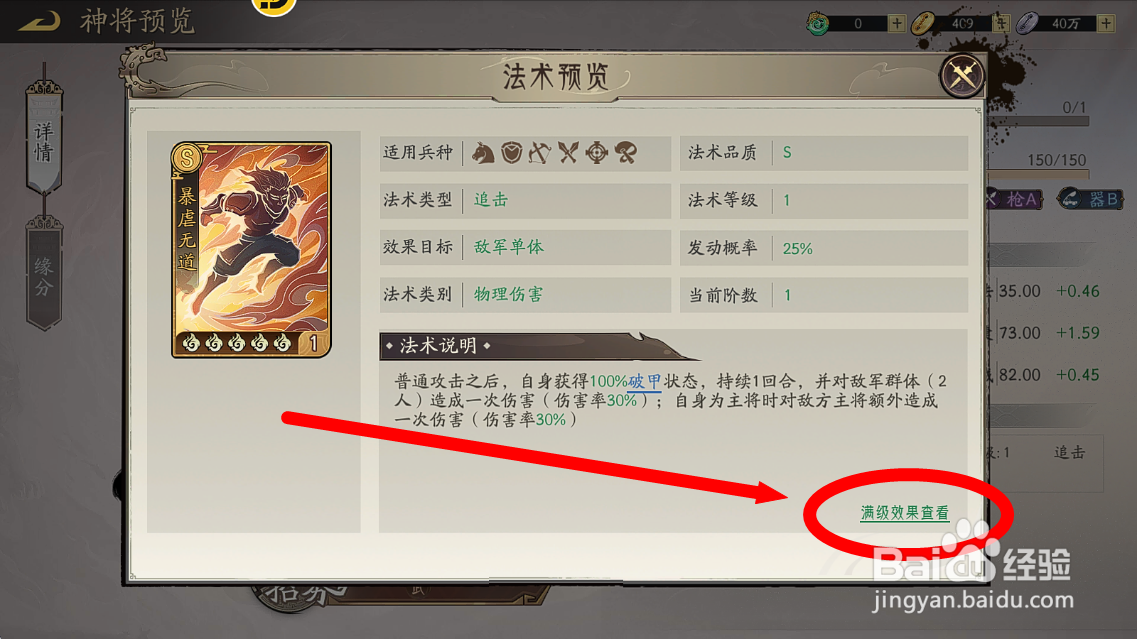1137x639 pixels.
Task: Click the 破甲 keyword link in description
Action: 645,382
